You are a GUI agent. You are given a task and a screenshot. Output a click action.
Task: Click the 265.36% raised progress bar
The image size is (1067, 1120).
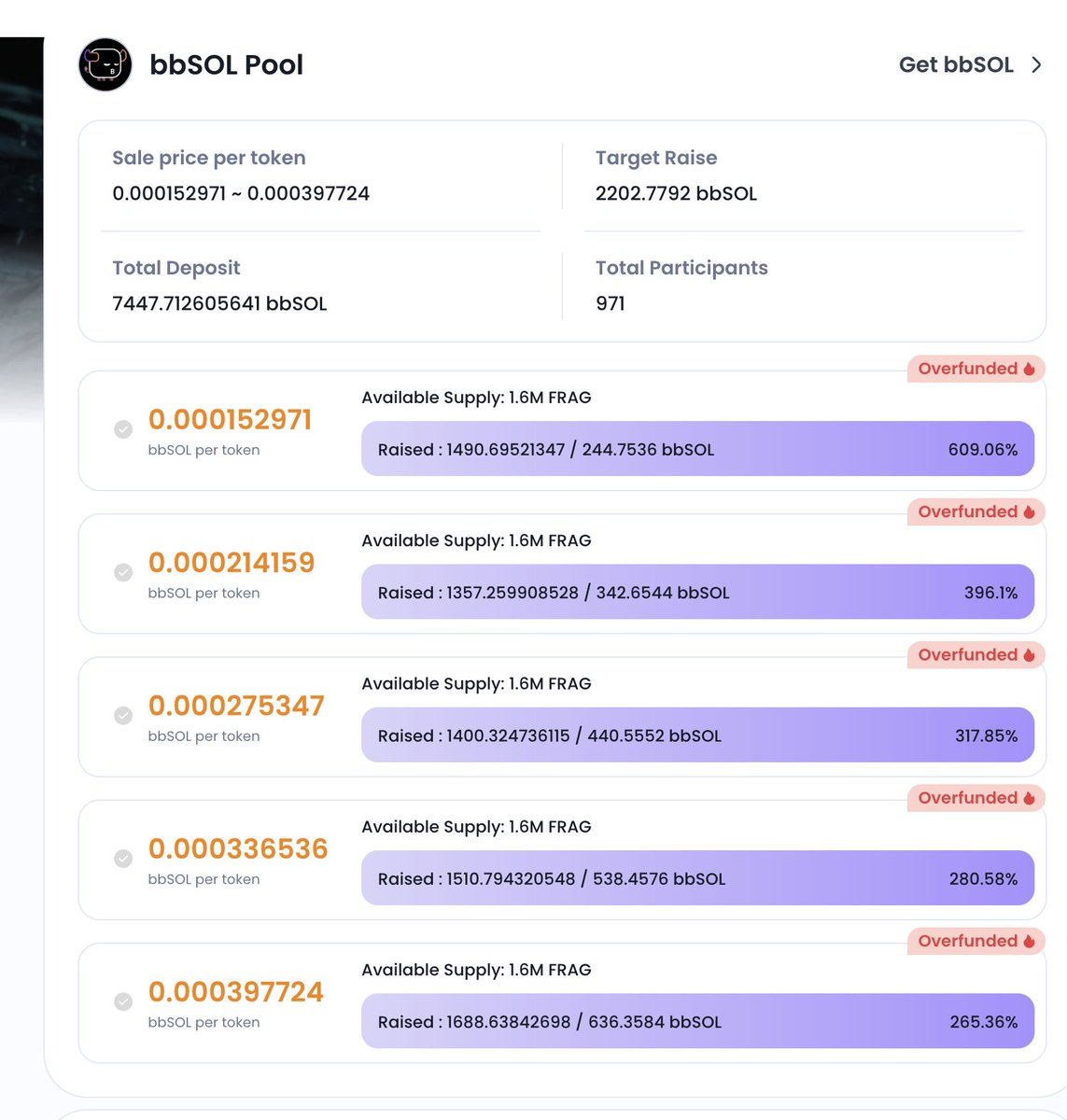click(697, 1021)
